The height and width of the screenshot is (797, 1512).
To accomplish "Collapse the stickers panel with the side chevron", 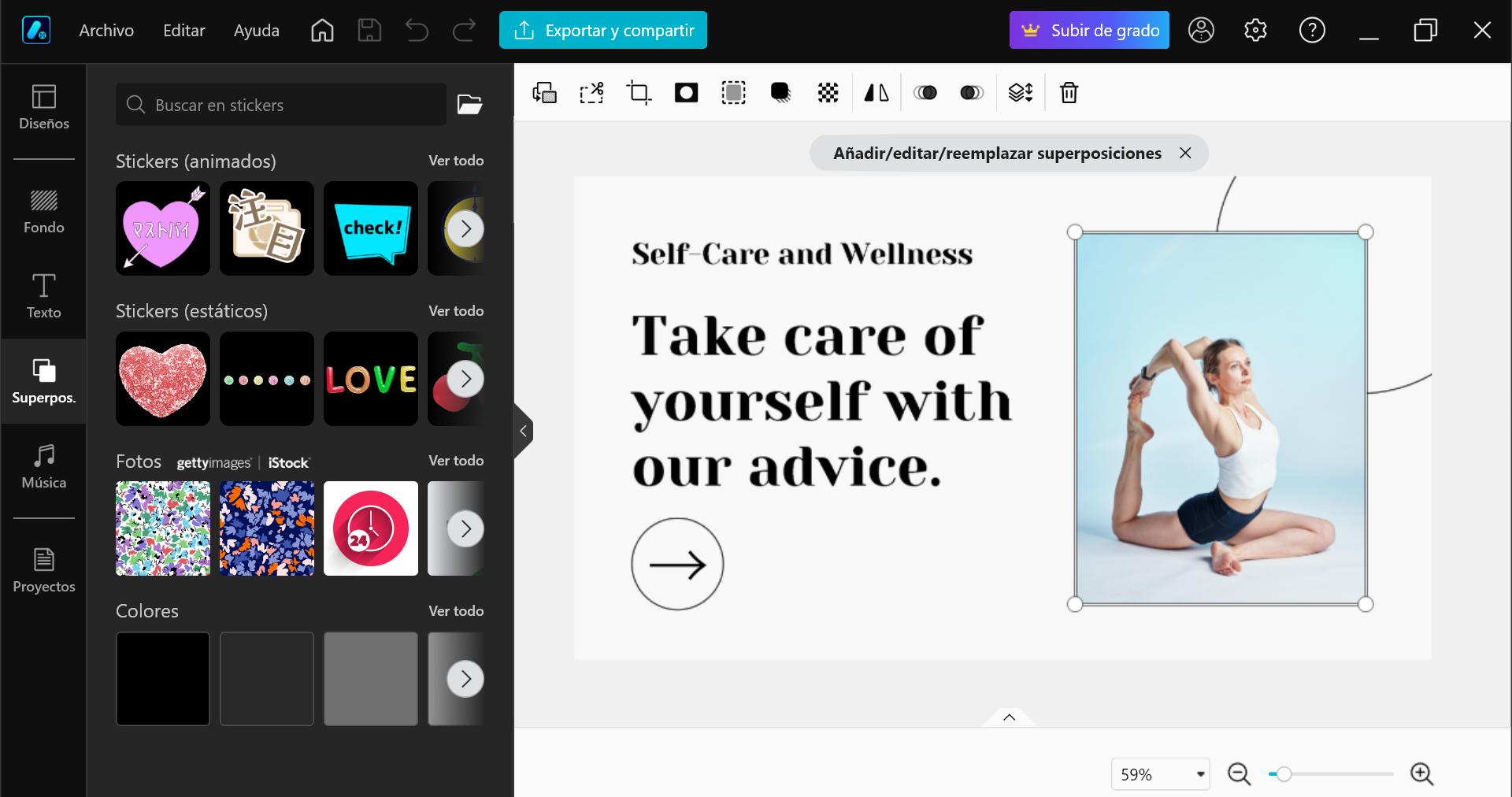I will click(523, 431).
